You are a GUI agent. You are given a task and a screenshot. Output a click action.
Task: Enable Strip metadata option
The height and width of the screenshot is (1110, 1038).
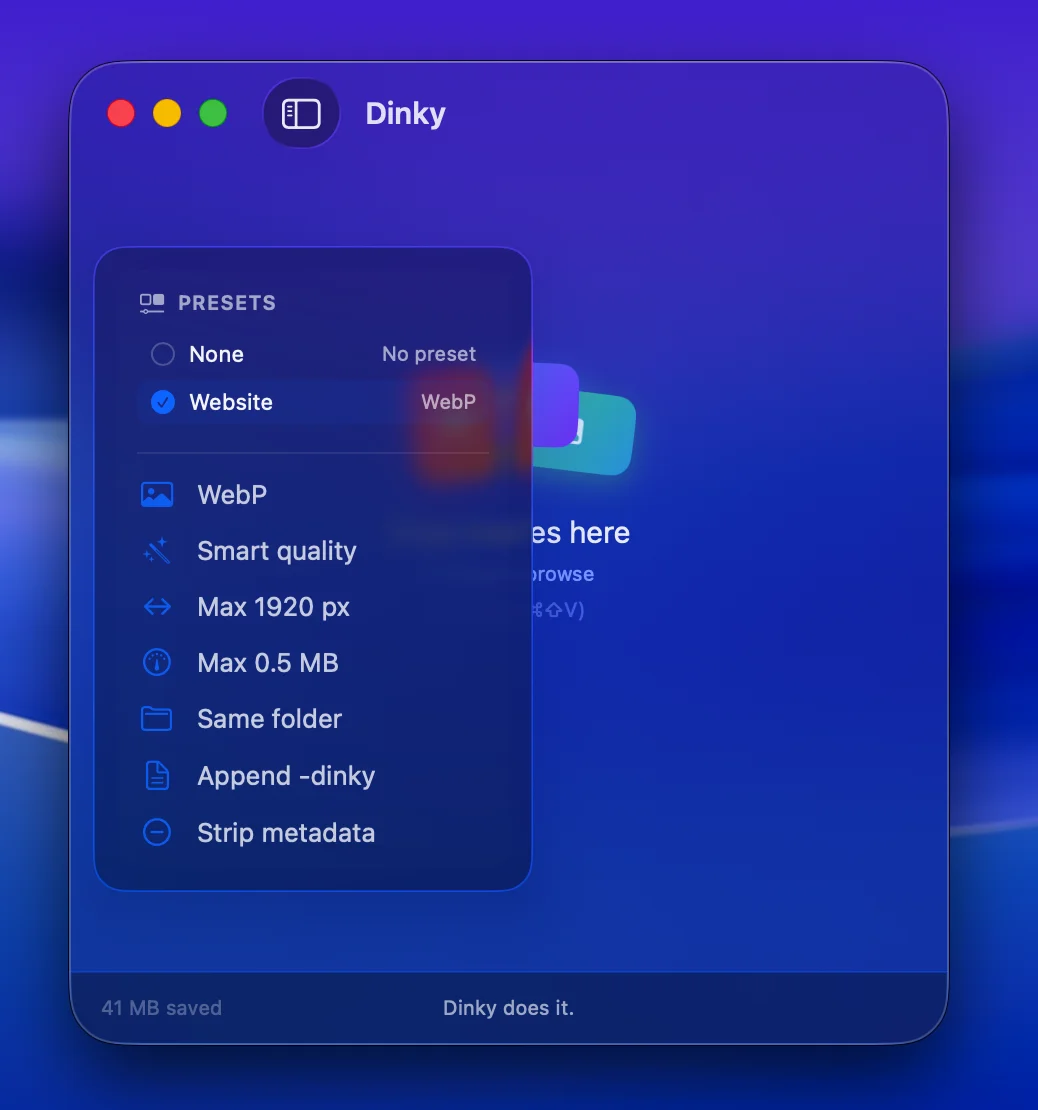coord(287,832)
